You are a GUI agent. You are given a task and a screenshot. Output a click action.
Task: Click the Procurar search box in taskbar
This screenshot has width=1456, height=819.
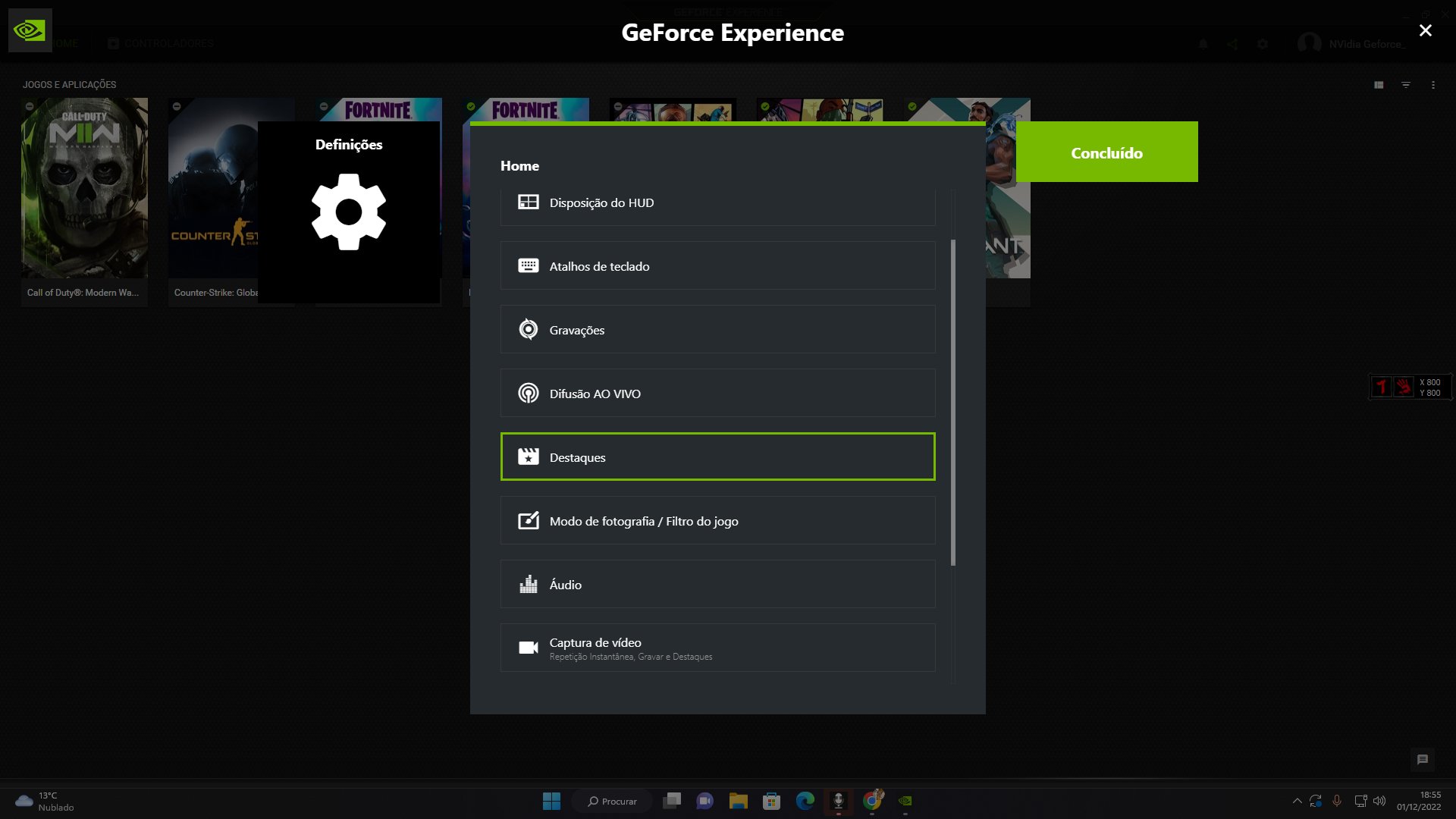(613, 801)
